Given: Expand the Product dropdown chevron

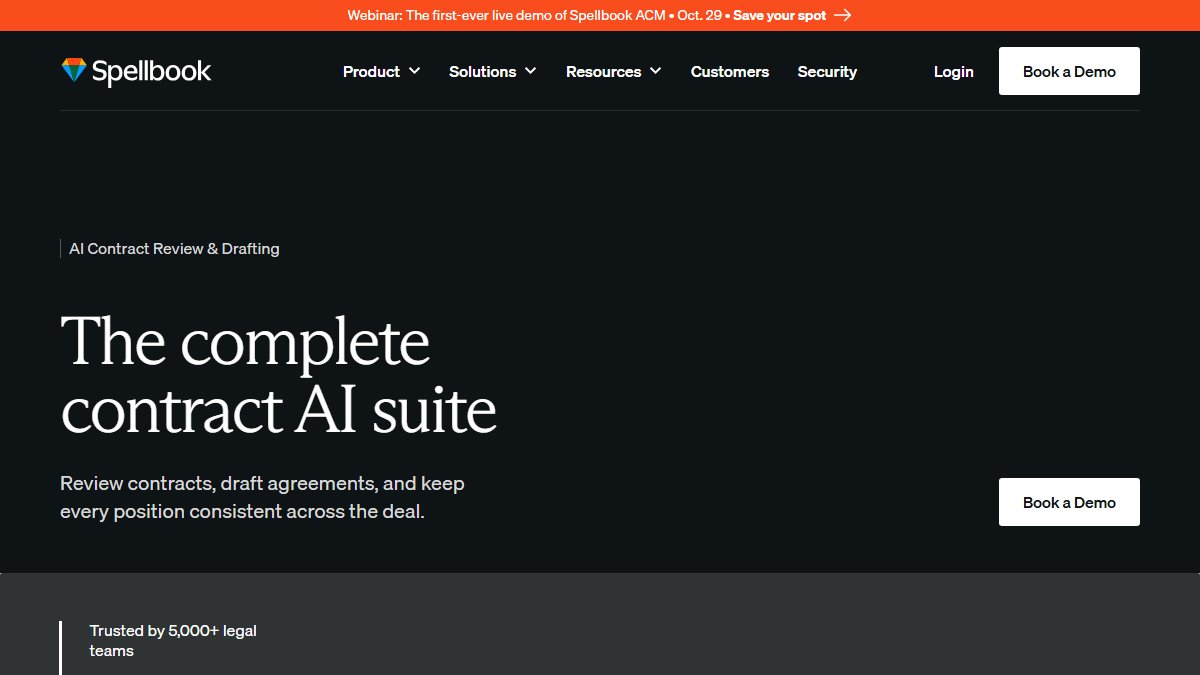Looking at the screenshot, I should click(x=414, y=71).
